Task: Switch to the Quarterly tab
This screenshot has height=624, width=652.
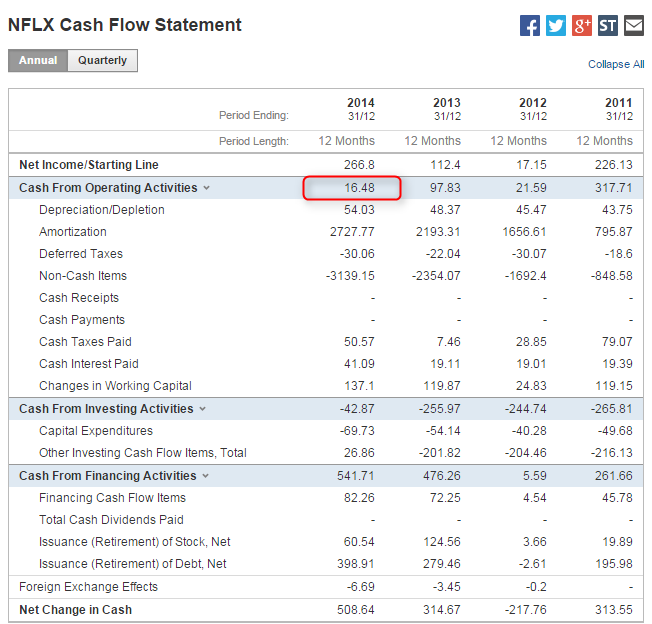Action: pos(102,61)
